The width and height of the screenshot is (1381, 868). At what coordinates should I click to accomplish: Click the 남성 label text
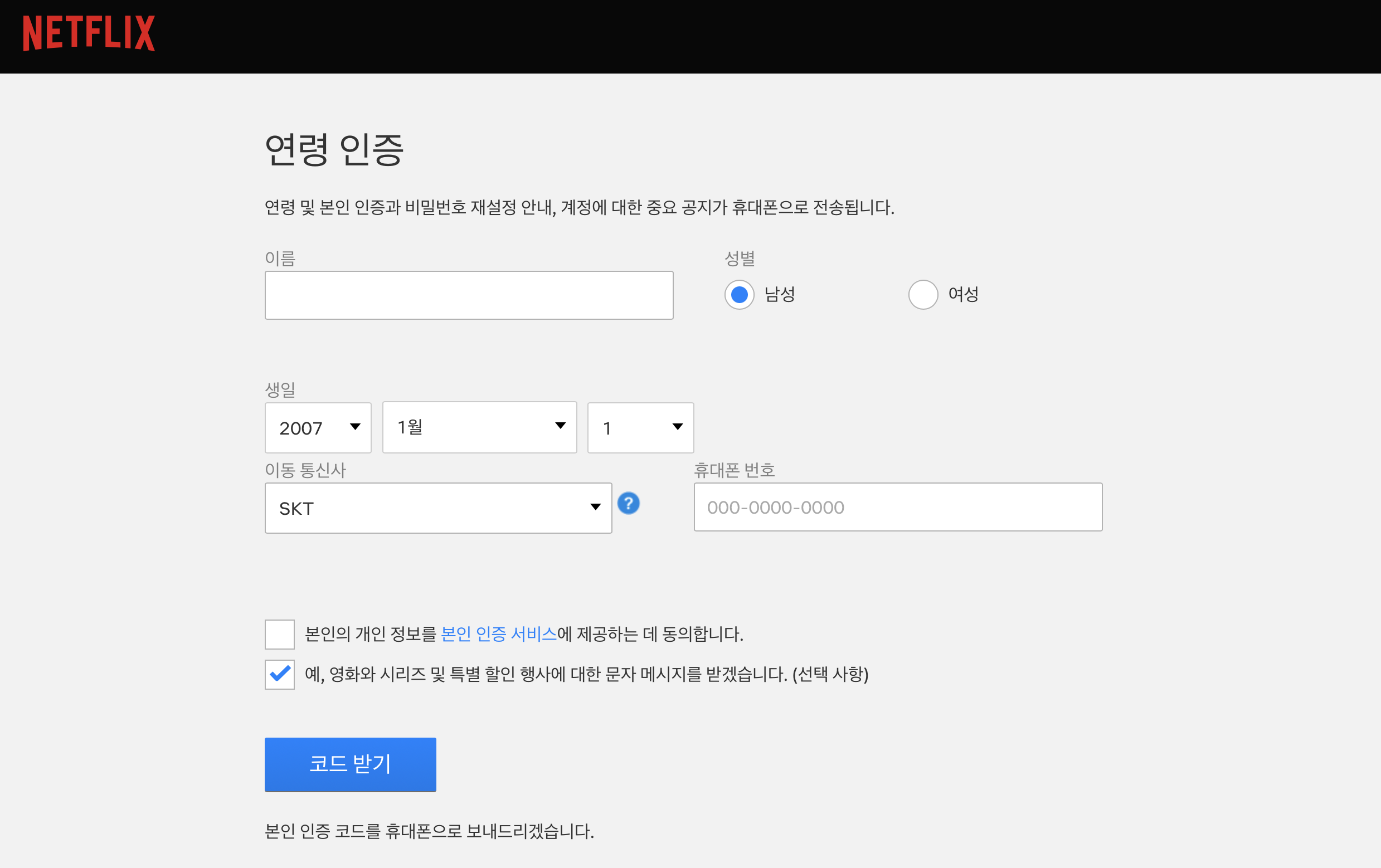780,294
